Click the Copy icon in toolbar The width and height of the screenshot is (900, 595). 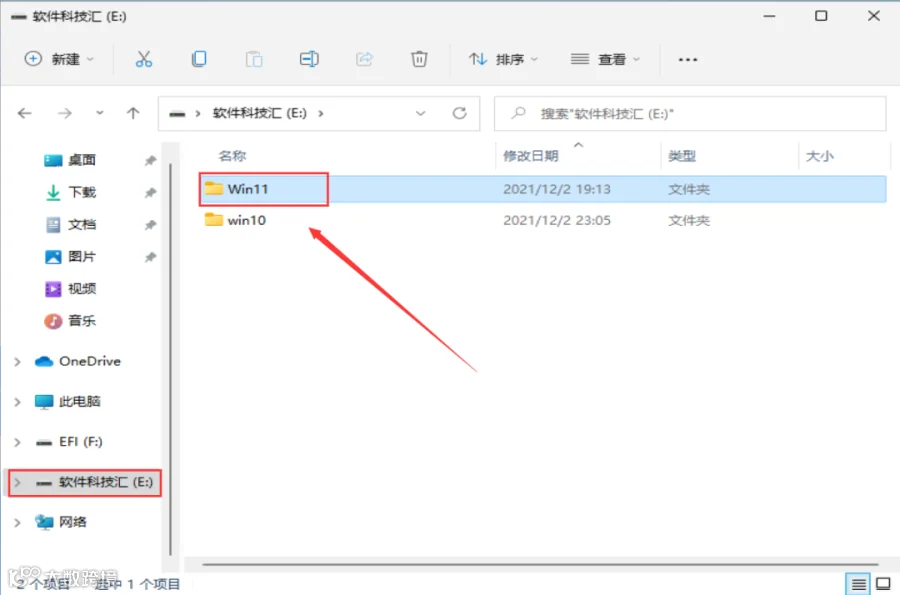(199, 59)
